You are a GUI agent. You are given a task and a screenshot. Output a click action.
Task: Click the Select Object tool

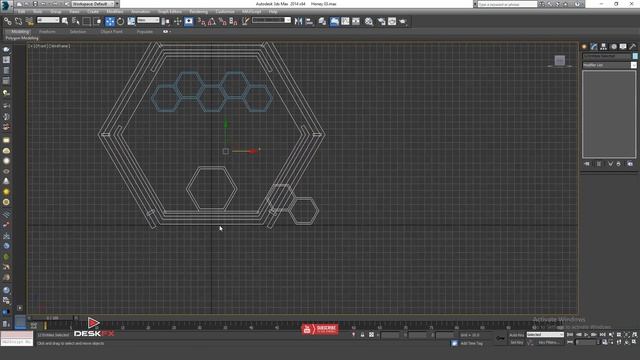pyautogui.click(x=65, y=22)
